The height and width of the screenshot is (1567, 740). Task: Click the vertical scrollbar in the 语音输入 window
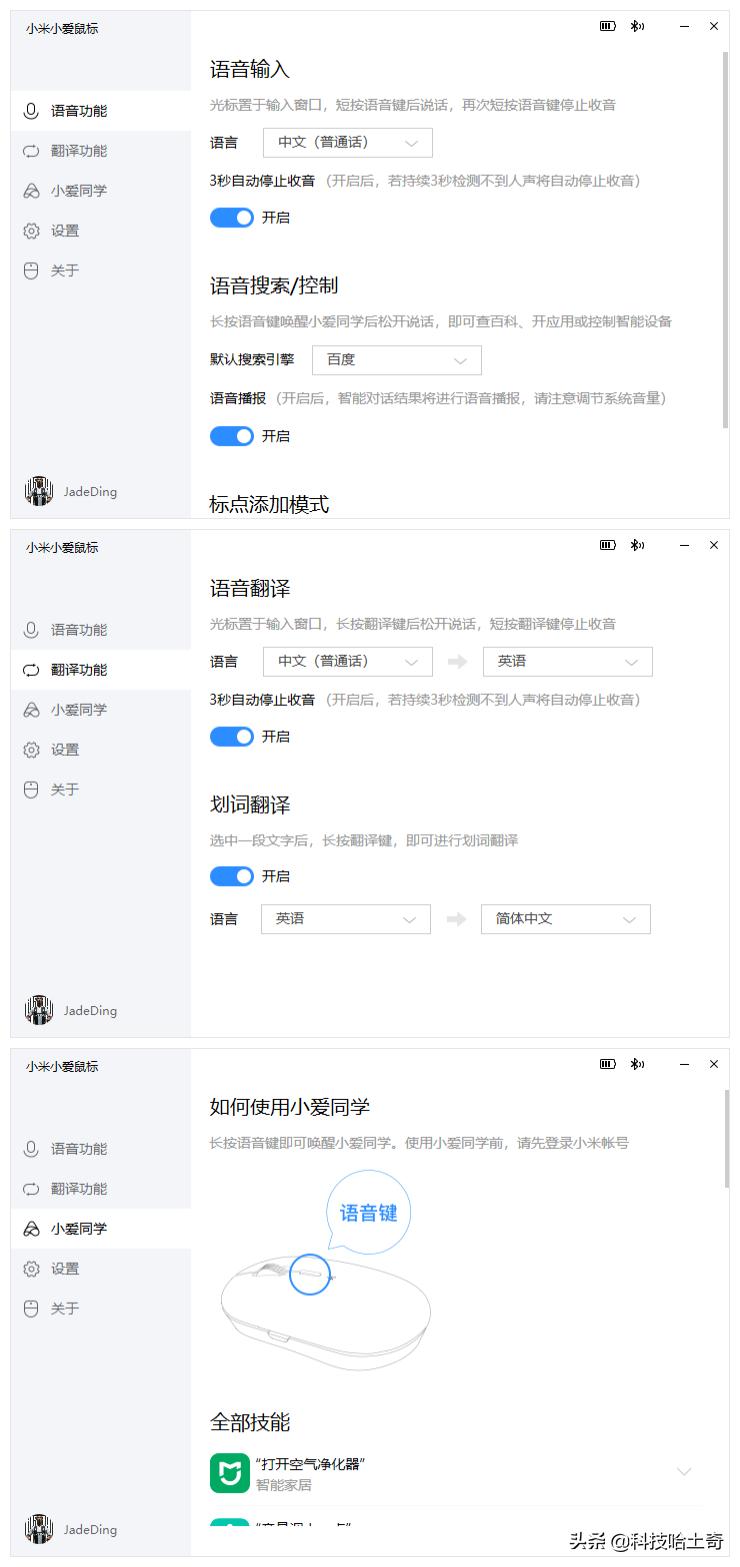(725, 240)
